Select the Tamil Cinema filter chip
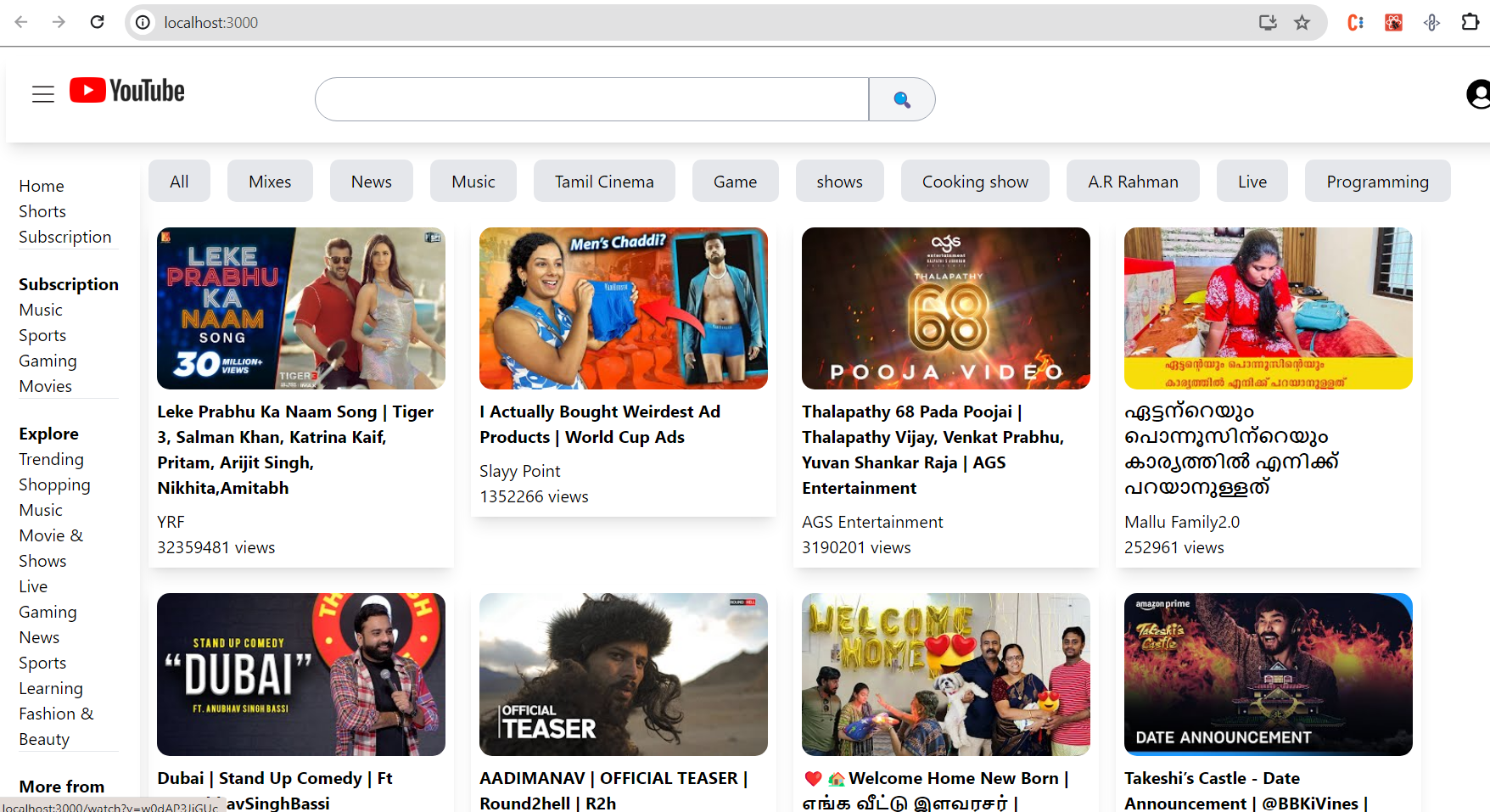 [x=604, y=182]
